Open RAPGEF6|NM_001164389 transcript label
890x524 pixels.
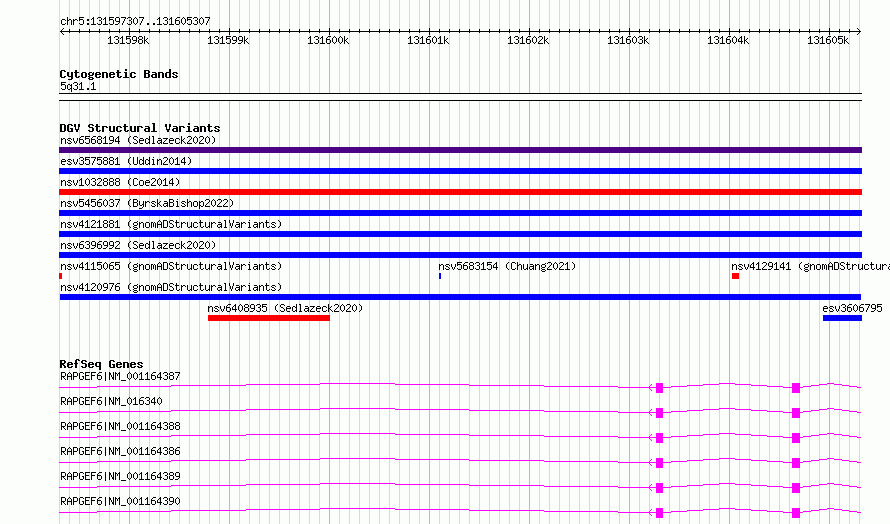tap(120, 476)
